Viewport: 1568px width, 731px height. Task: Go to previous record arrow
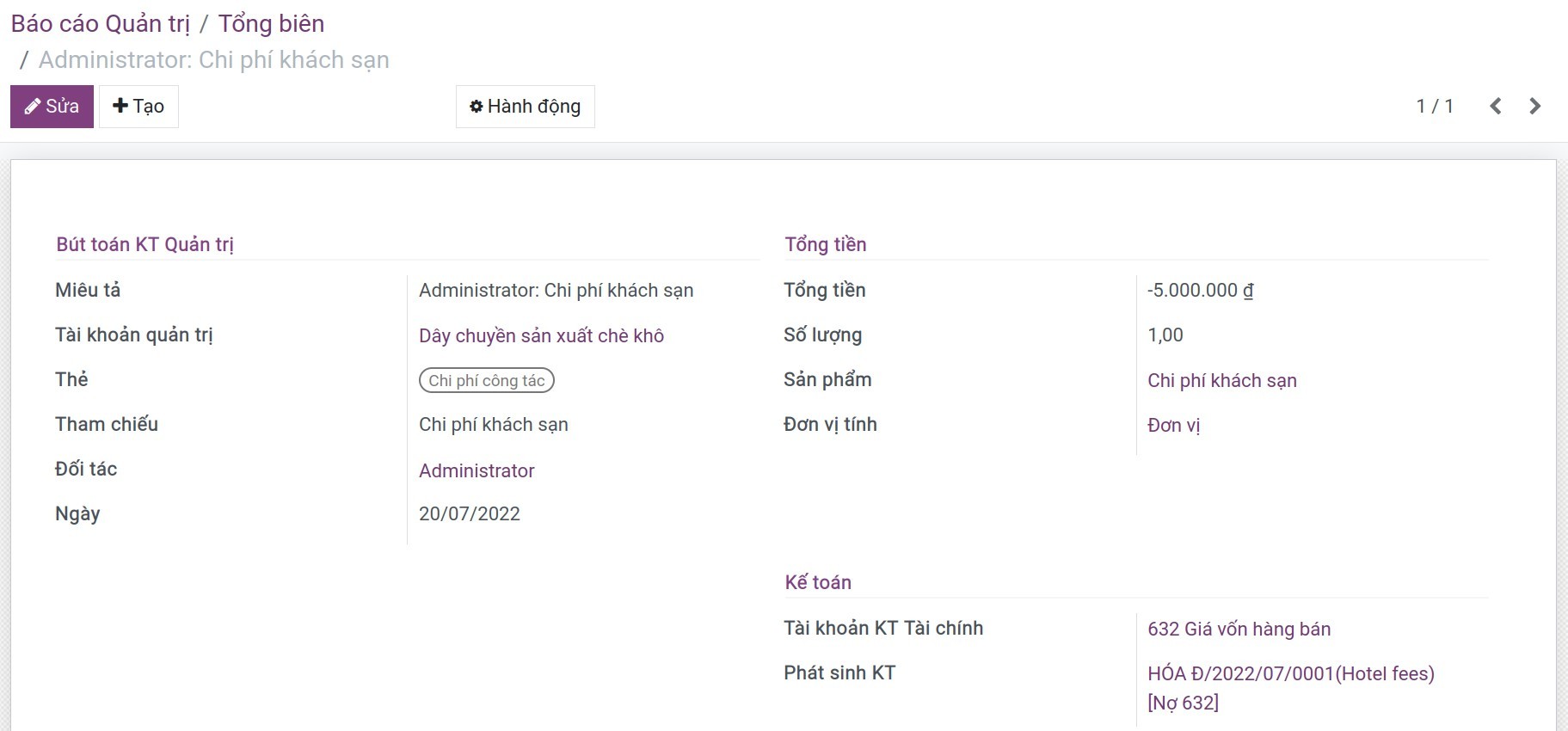(1496, 106)
